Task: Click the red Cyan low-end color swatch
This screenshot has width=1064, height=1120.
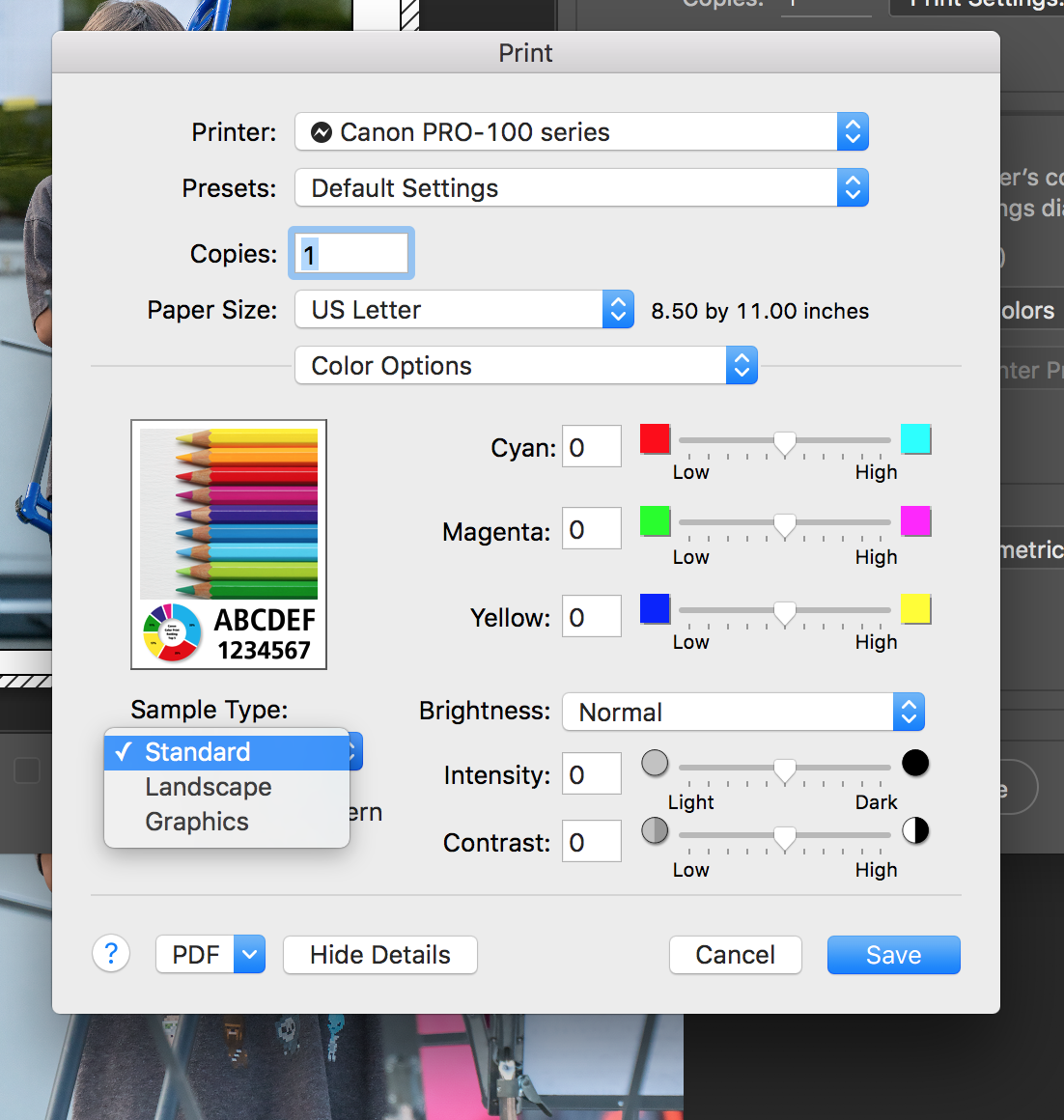Action: coord(655,438)
